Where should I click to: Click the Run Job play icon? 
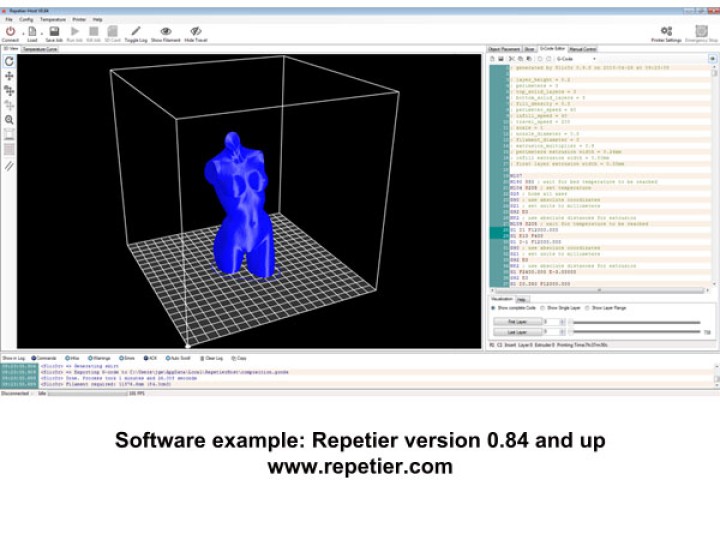(x=74, y=31)
